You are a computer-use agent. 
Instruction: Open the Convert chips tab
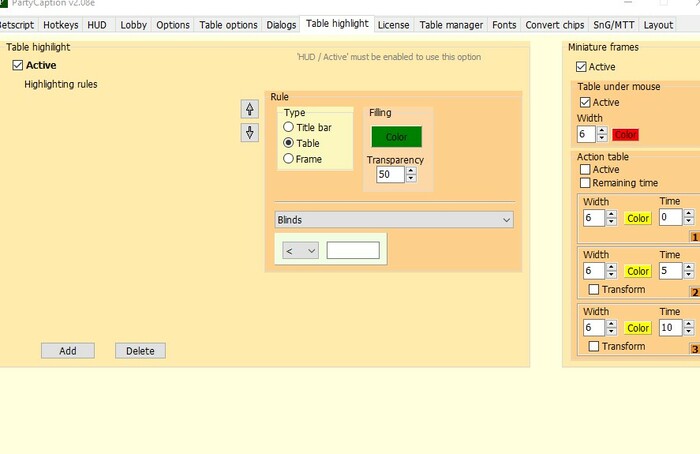pyautogui.click(x=554, y=25)
